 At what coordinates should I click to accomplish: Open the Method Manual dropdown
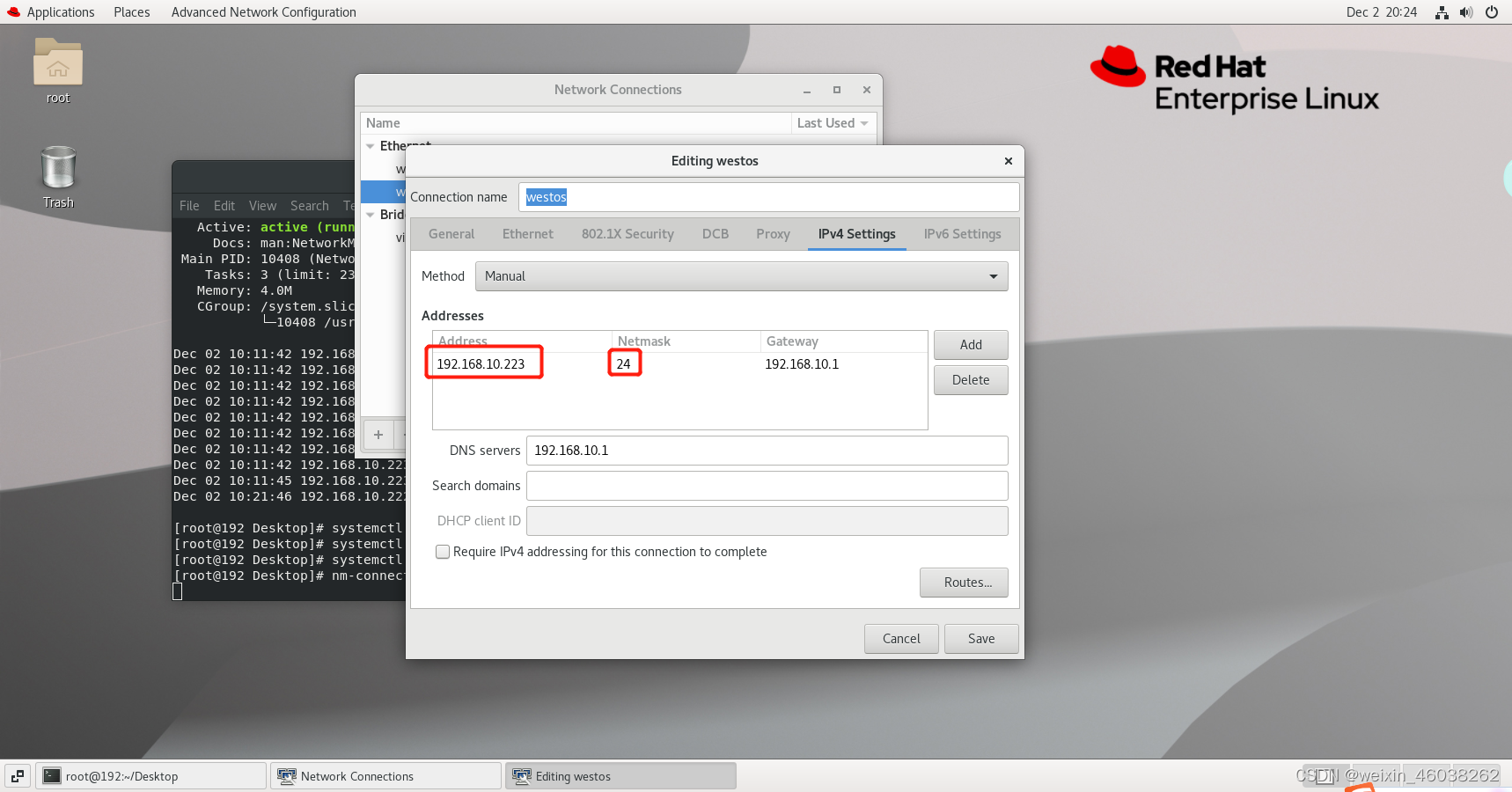click(742, 276)
